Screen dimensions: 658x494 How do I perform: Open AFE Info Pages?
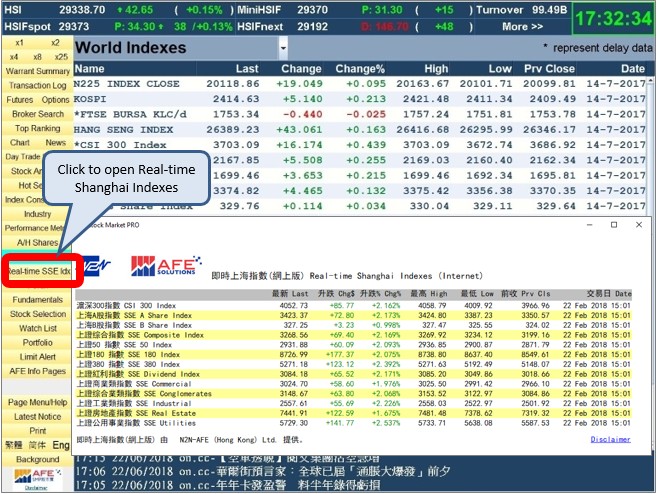tap(37, 371)
